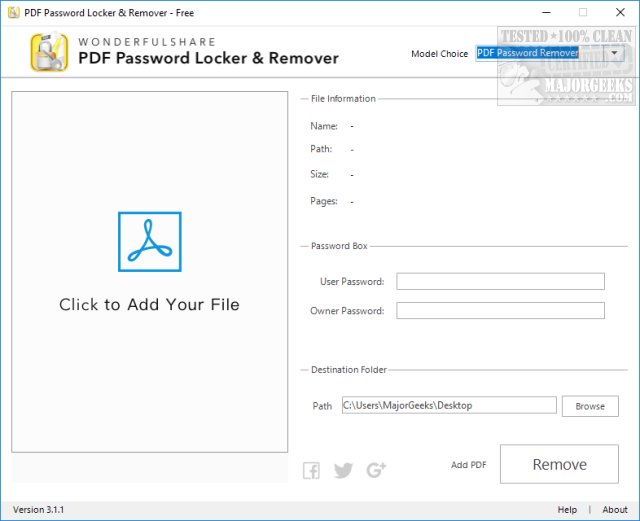Click the Owner Password input field
This screenshot has height=521, width=640.
point(500,311)
